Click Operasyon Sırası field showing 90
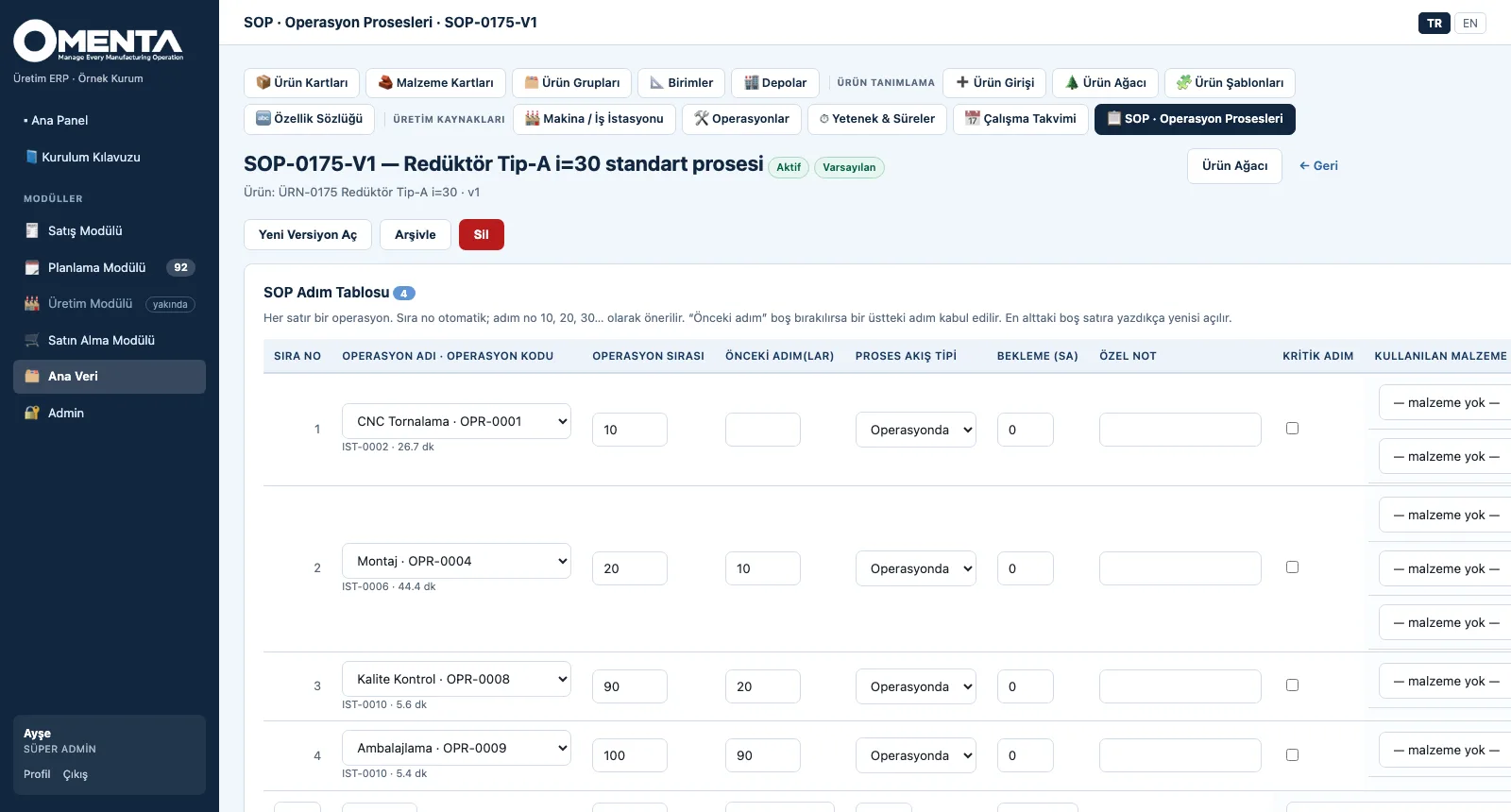This screenshot has width=1511, height=812. pyautogui.click(x=630, y=686)
